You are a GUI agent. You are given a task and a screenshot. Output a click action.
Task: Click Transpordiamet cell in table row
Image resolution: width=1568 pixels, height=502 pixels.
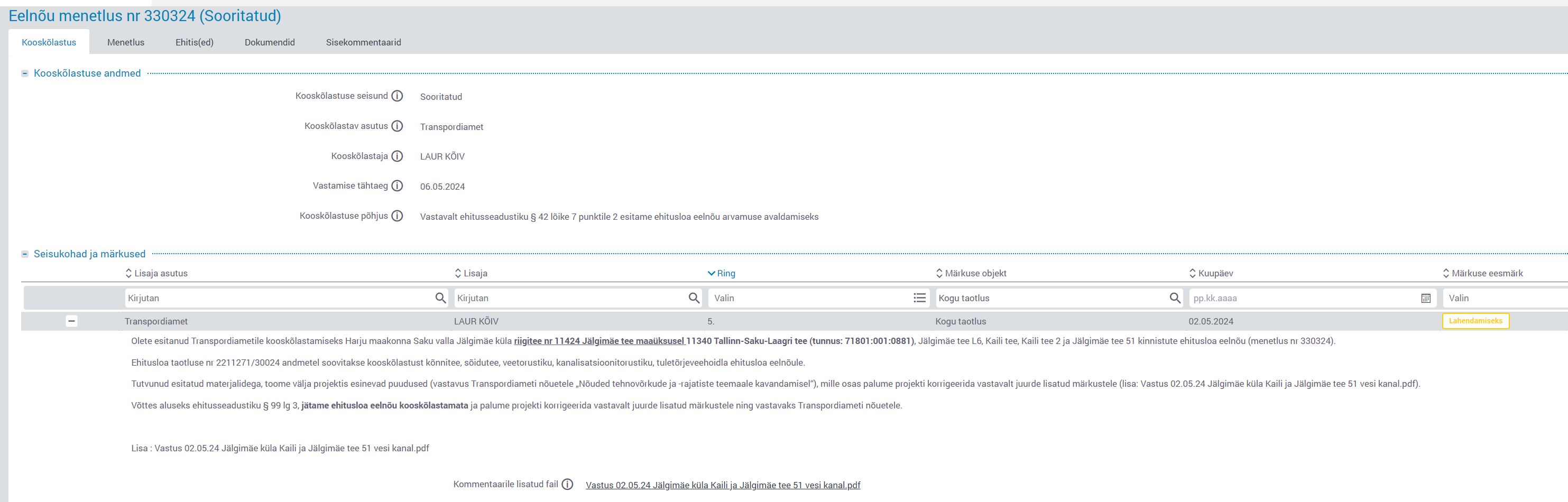click(x=156, y=321)
